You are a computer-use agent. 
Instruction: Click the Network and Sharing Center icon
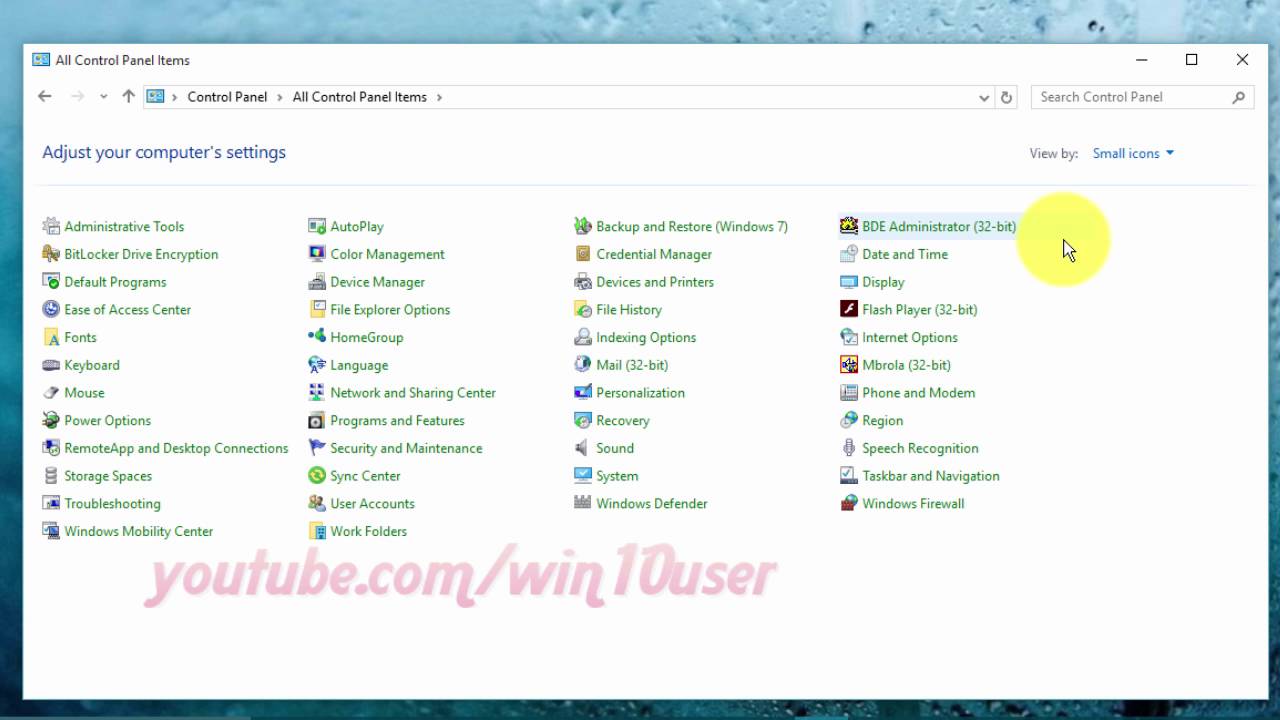click(x=317, y=393)
